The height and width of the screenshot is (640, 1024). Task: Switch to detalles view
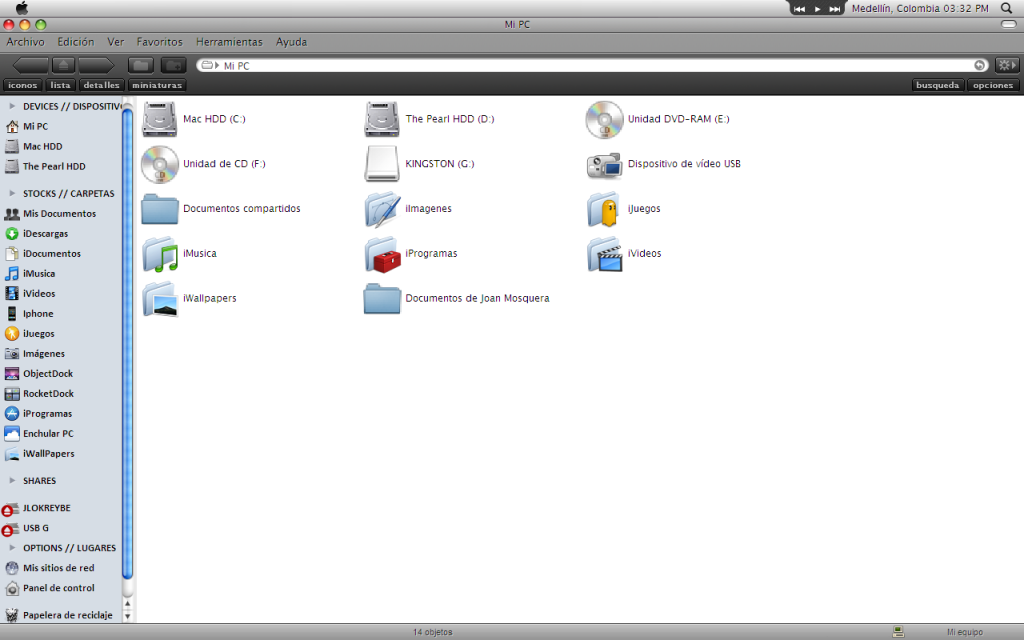click(101, 86)
